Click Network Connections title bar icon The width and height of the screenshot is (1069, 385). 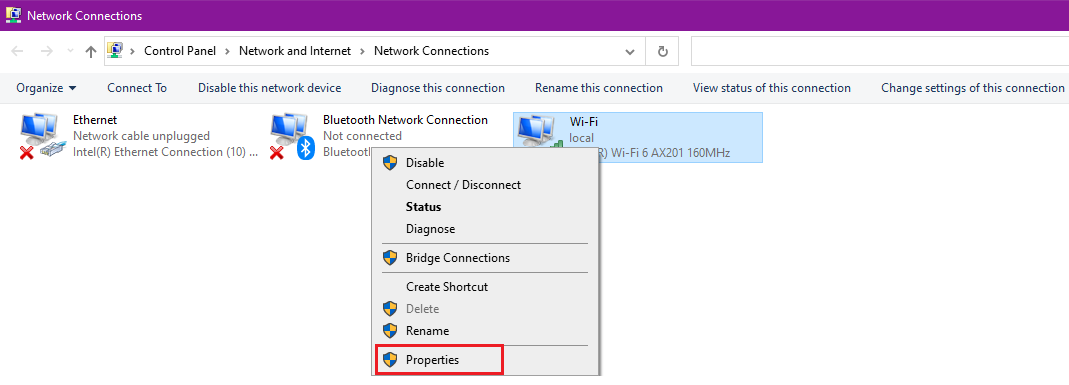coord(13,14)
